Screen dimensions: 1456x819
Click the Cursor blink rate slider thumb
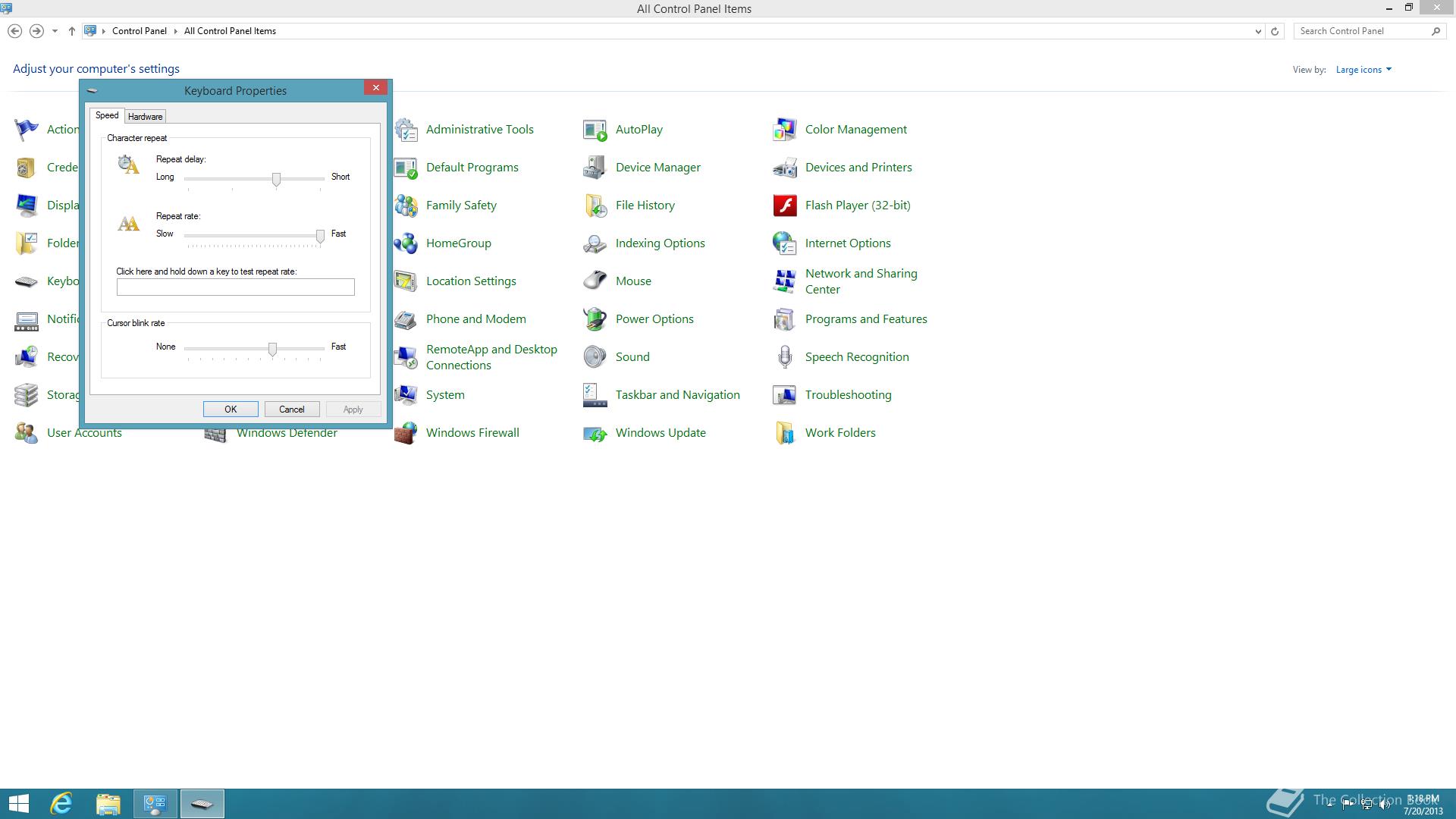pos(272,349)
